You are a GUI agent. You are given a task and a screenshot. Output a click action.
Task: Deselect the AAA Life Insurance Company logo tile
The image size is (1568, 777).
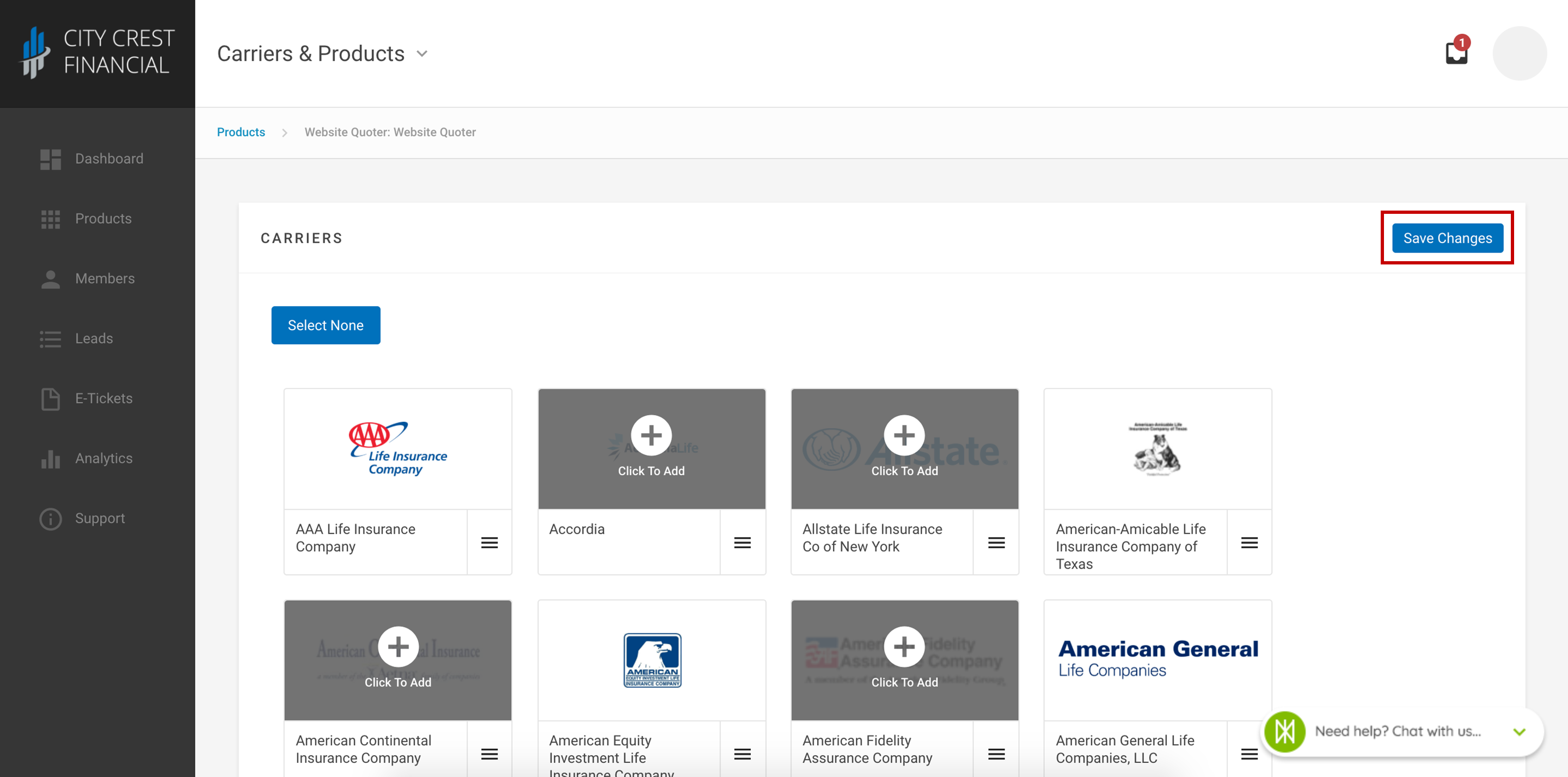(398, 448)
